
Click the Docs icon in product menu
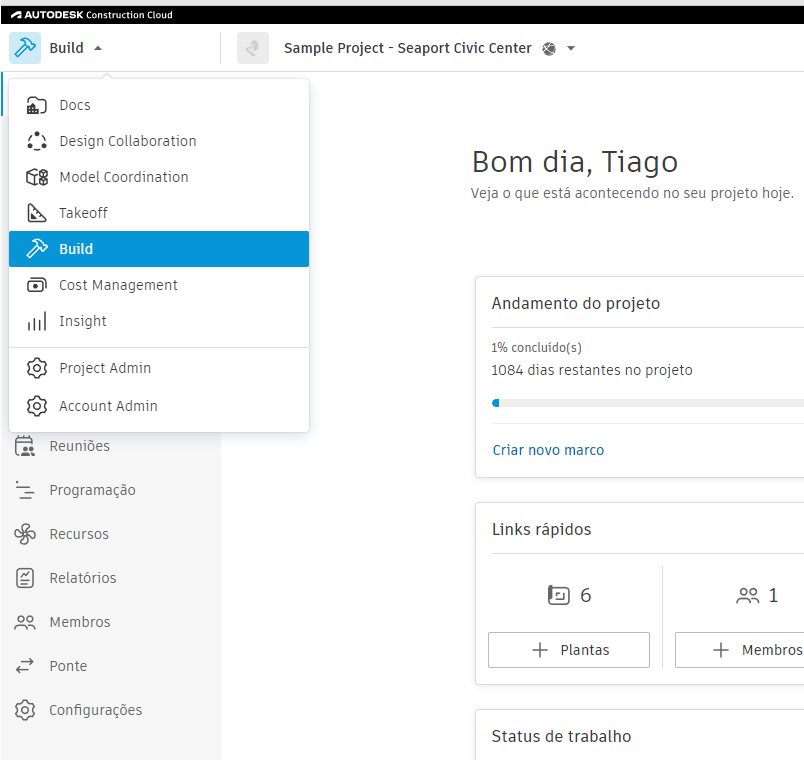pyautogui.click(x=37, y=105)
